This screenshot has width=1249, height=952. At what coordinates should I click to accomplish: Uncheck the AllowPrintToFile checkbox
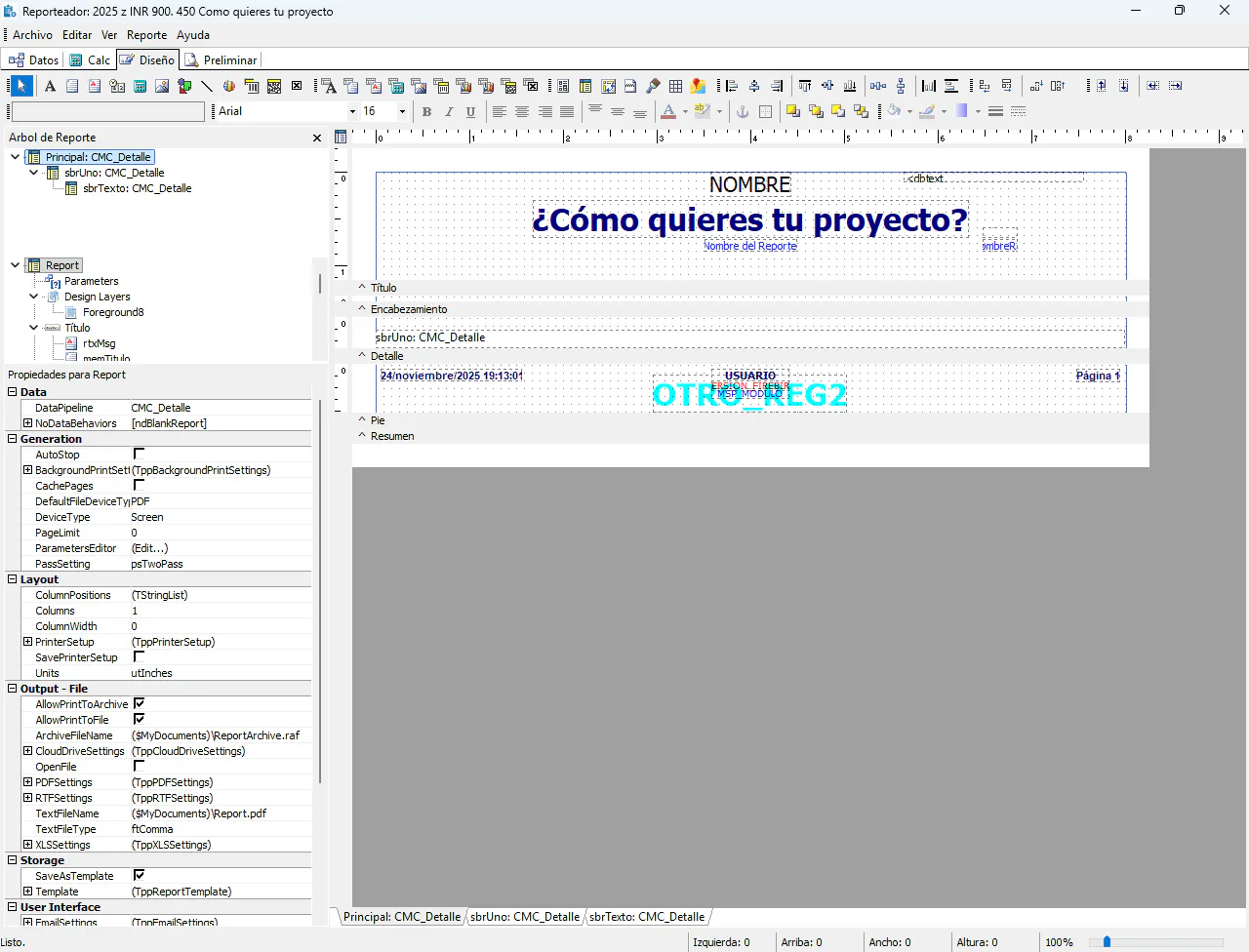139,720
